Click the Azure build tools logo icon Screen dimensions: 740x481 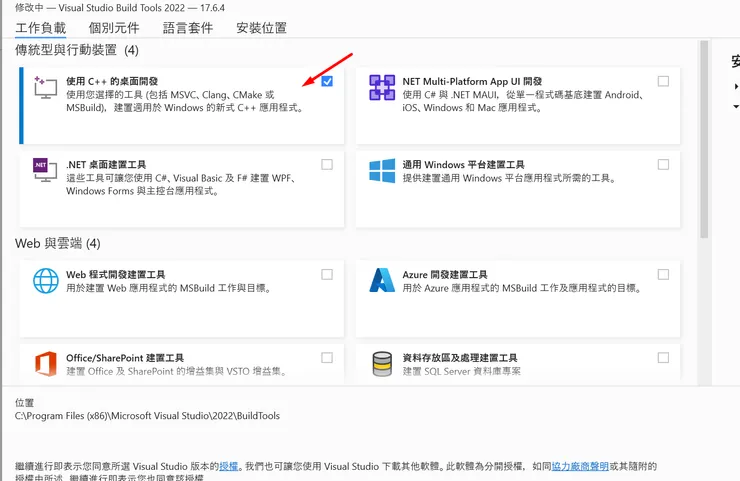382,280
